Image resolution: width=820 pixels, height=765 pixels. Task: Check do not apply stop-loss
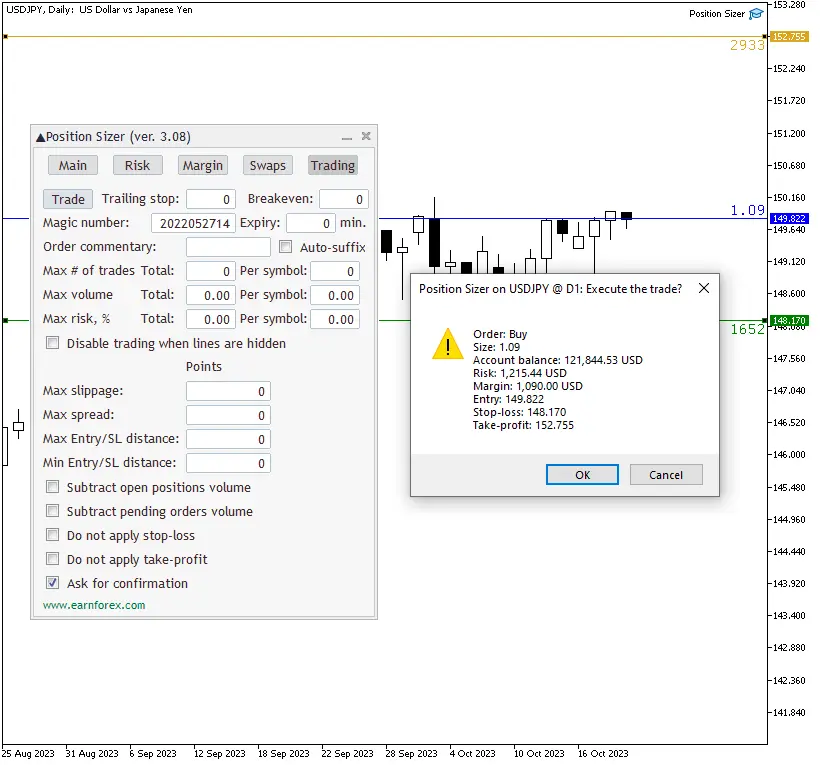52,537
